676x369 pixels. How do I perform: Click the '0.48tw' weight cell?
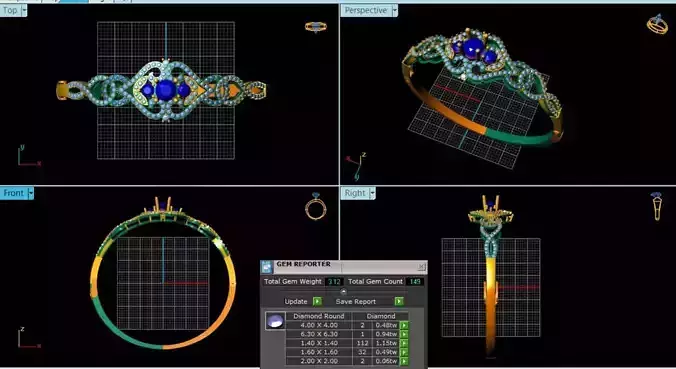coord(386,325)
